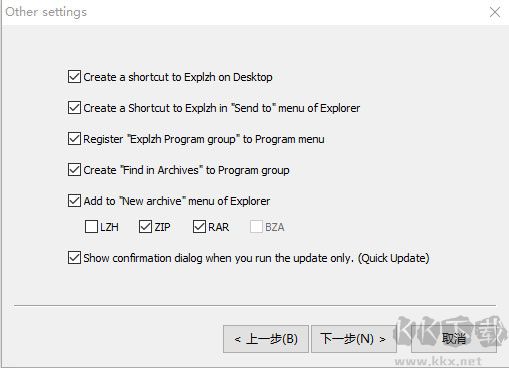Viewport: 509px width, 368px height.
Task: Close the Other settings dialog
Action: 495,12
